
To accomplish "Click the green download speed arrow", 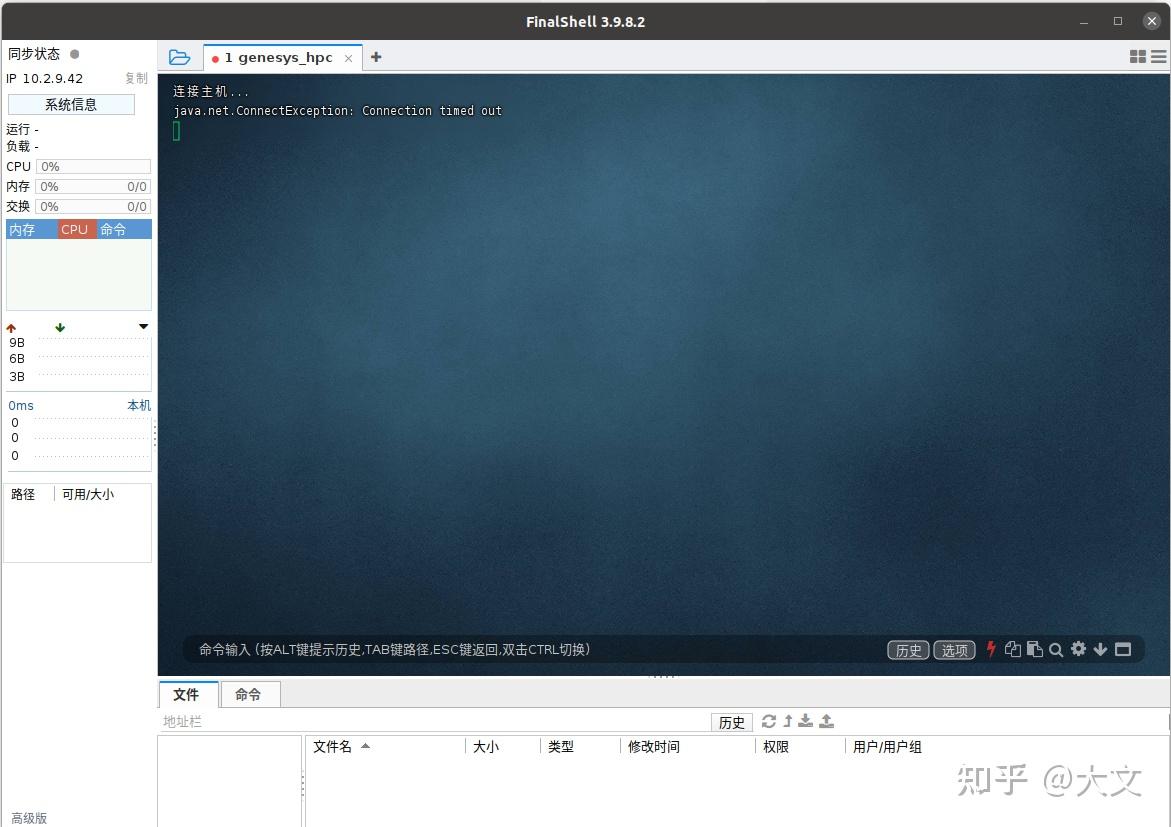I will [x=60, y=328].
